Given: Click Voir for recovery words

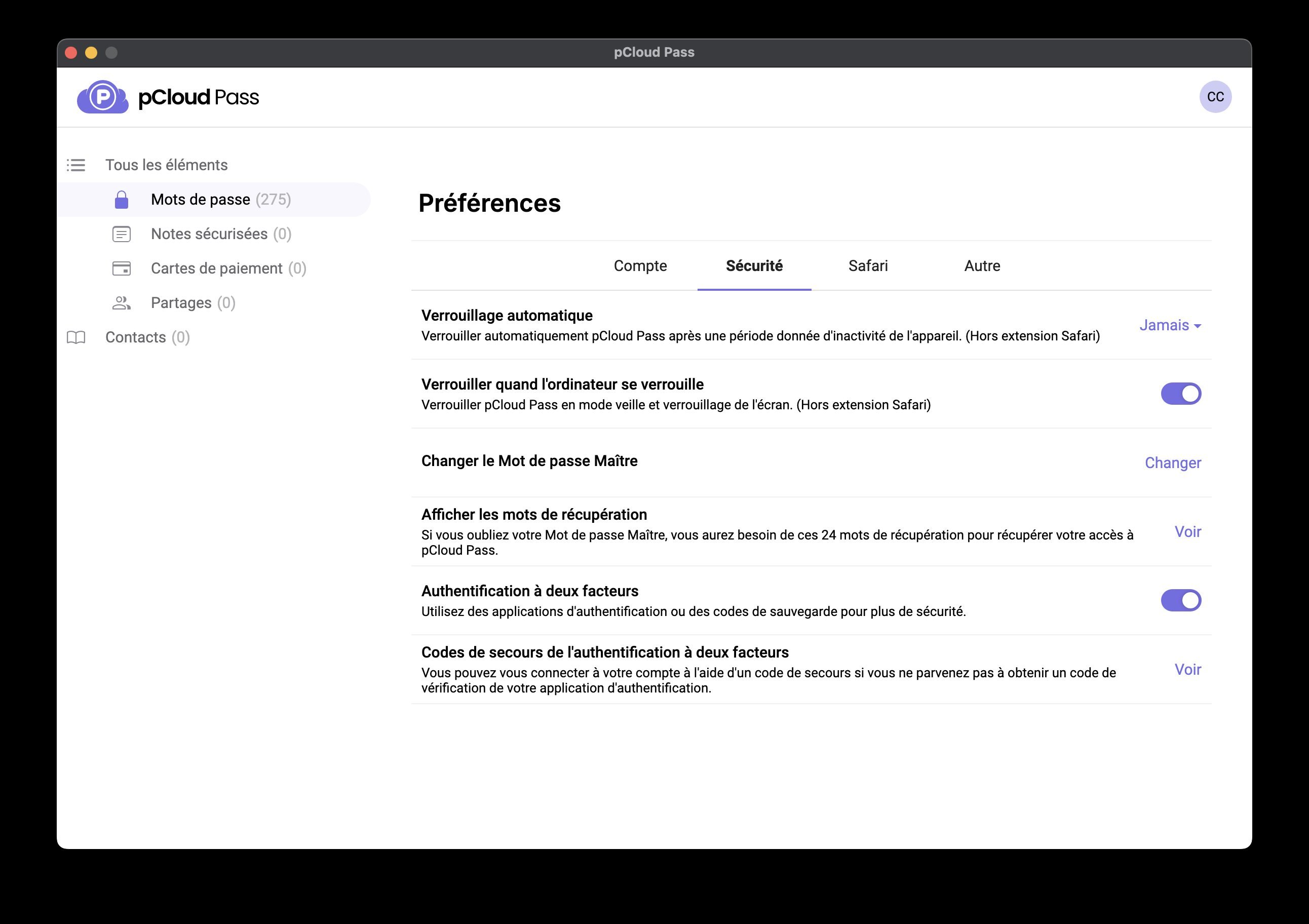Looking at the screenshot, I should point(1187,532).
